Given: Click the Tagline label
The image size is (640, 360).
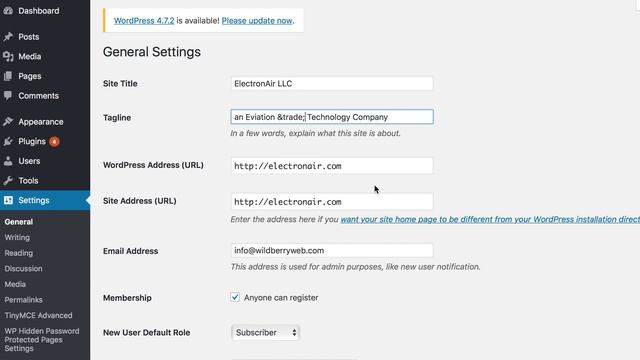Looking at the screenshot, I should point(117,118).
